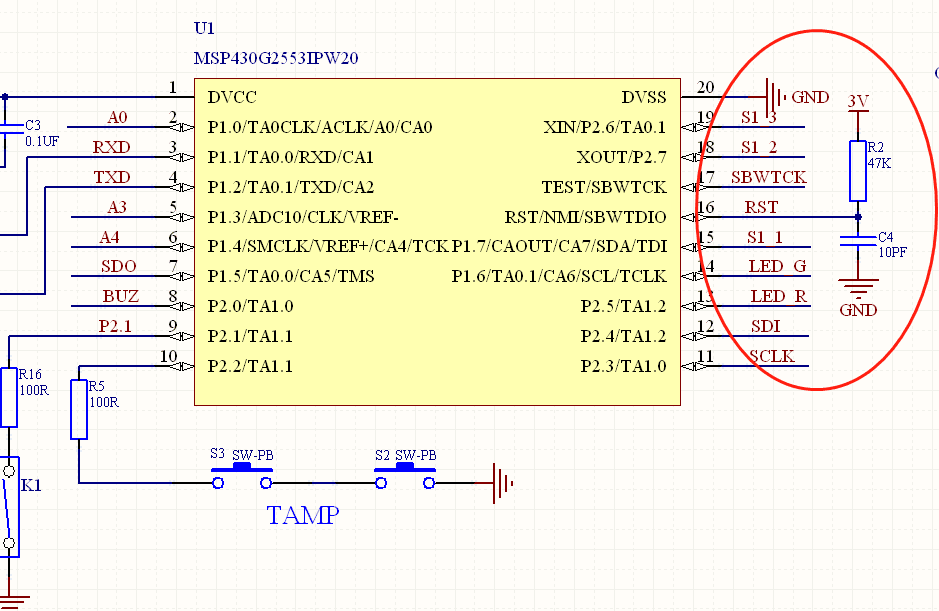Select the P1.0/TA0CLK/ACLK/A0/CA0 pin name
The image size is (939, 611).
(320, 127)
